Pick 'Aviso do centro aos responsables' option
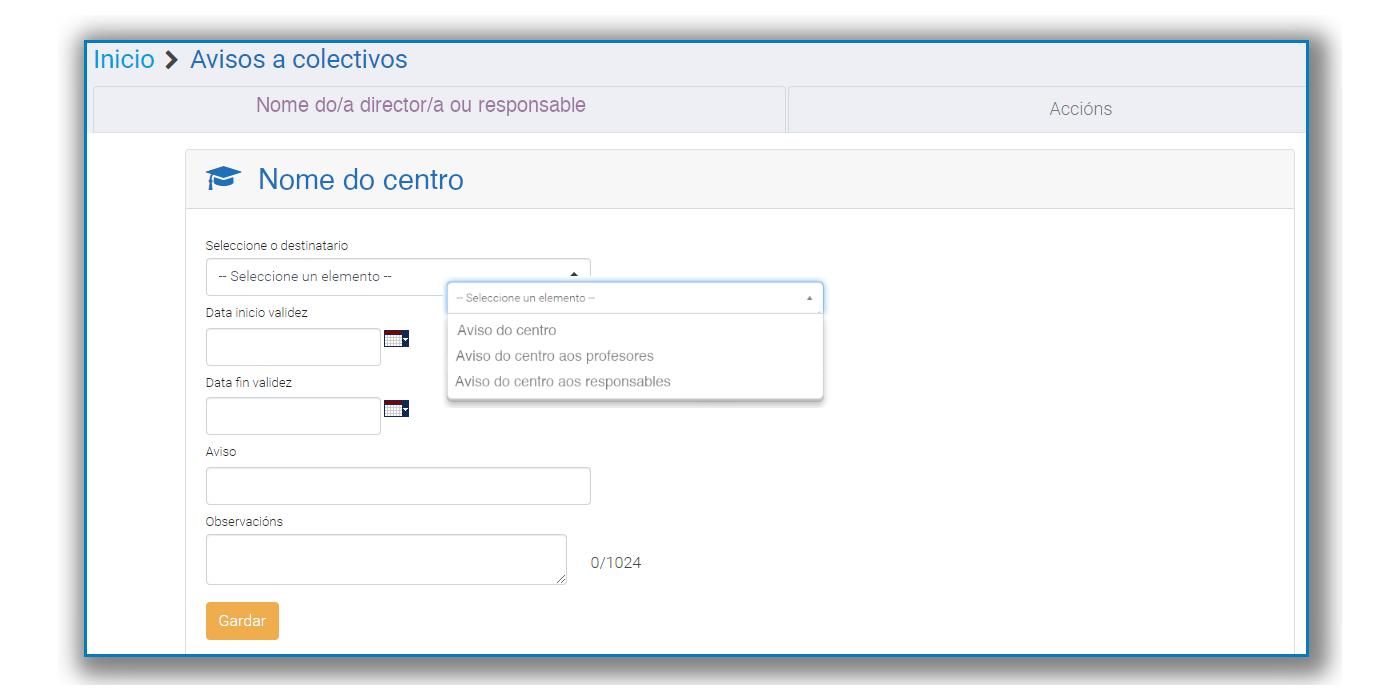This screenshot has height=700, width=1400. pos(562,382)
